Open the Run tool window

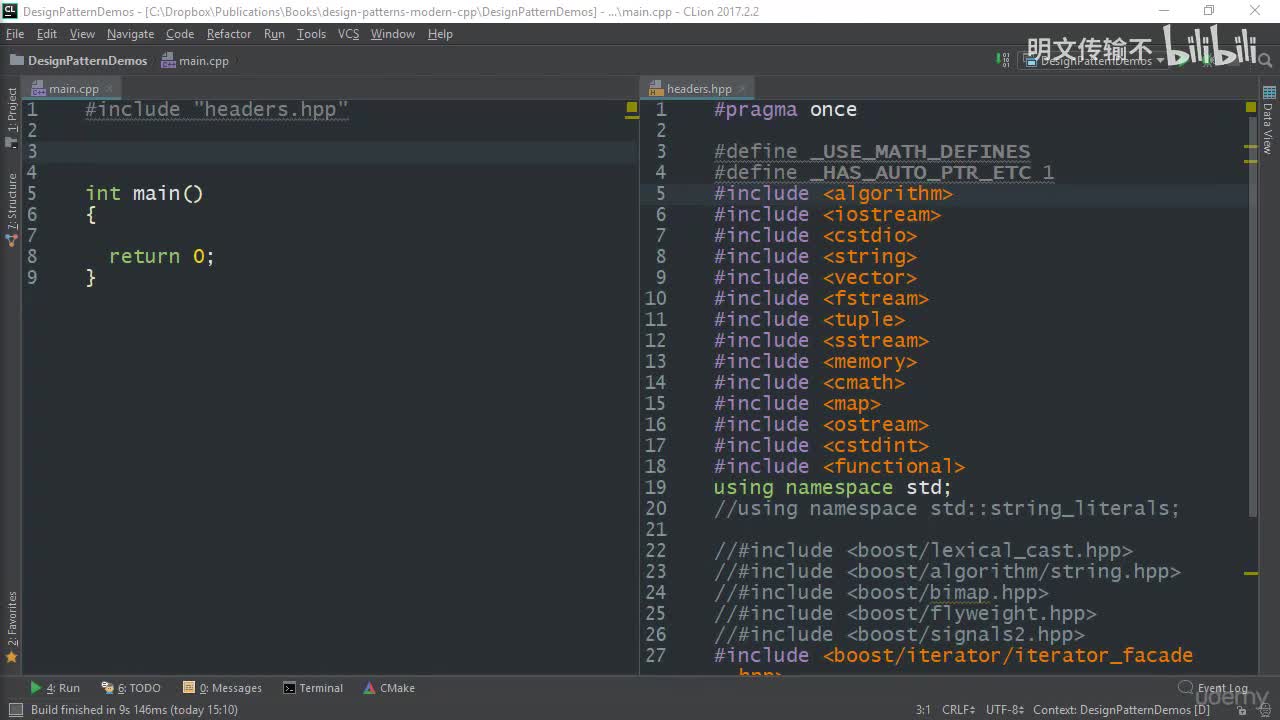pyautogui.click(x=55, y=688)
